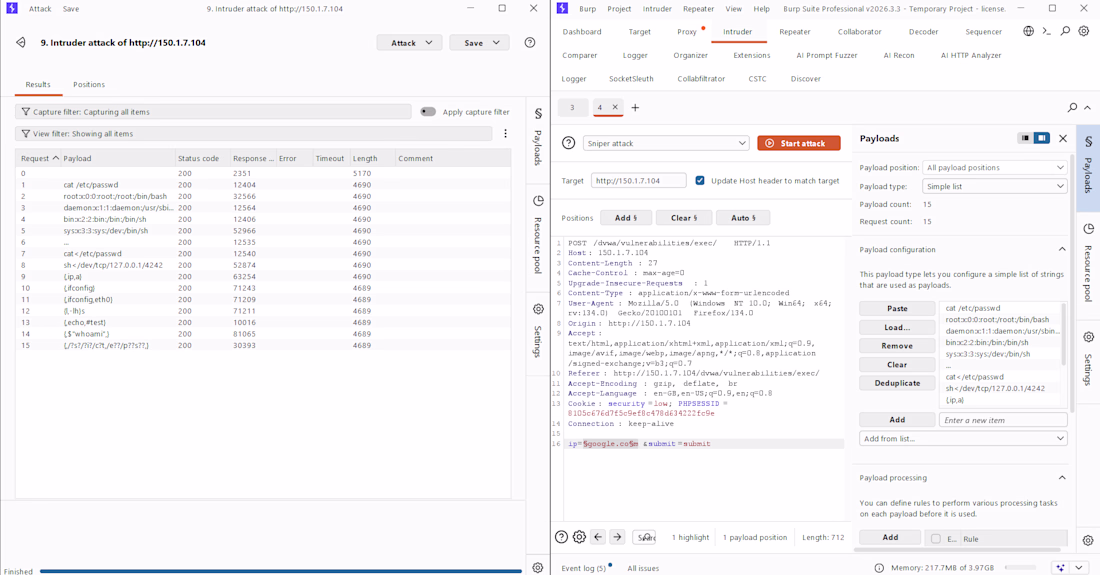The image size is (1100, 575).
Task: Switch Payloads panel to right-docked layout icon
Action: click(x=1042, y=138)
